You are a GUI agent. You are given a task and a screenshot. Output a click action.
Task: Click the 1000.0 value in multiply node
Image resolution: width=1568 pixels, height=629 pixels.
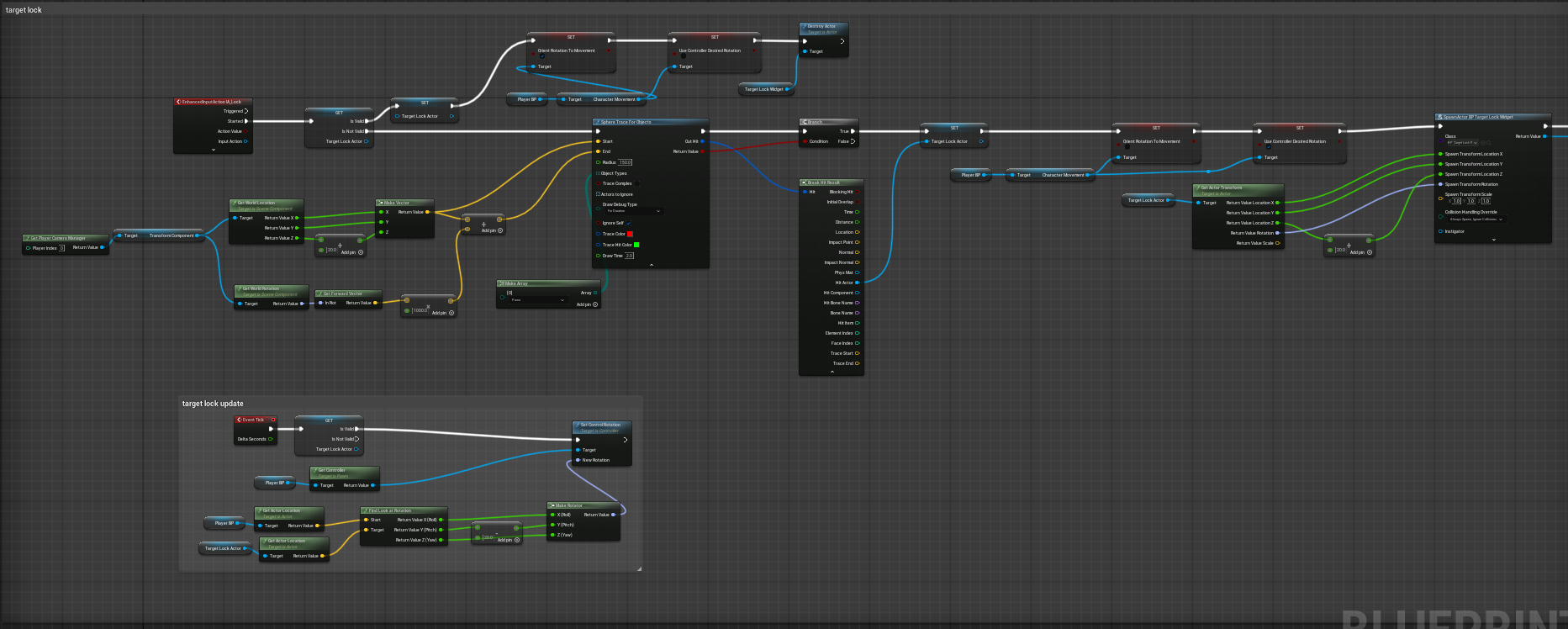point(420,310)
